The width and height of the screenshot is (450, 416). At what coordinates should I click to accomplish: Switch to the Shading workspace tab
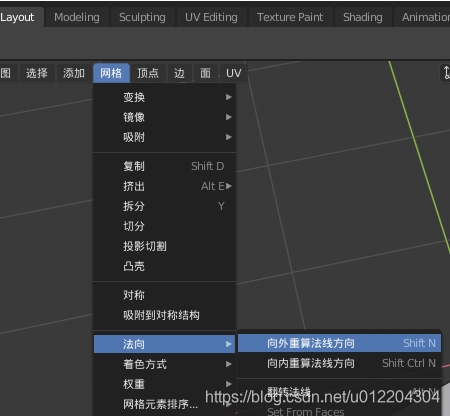tap(363, 17)
